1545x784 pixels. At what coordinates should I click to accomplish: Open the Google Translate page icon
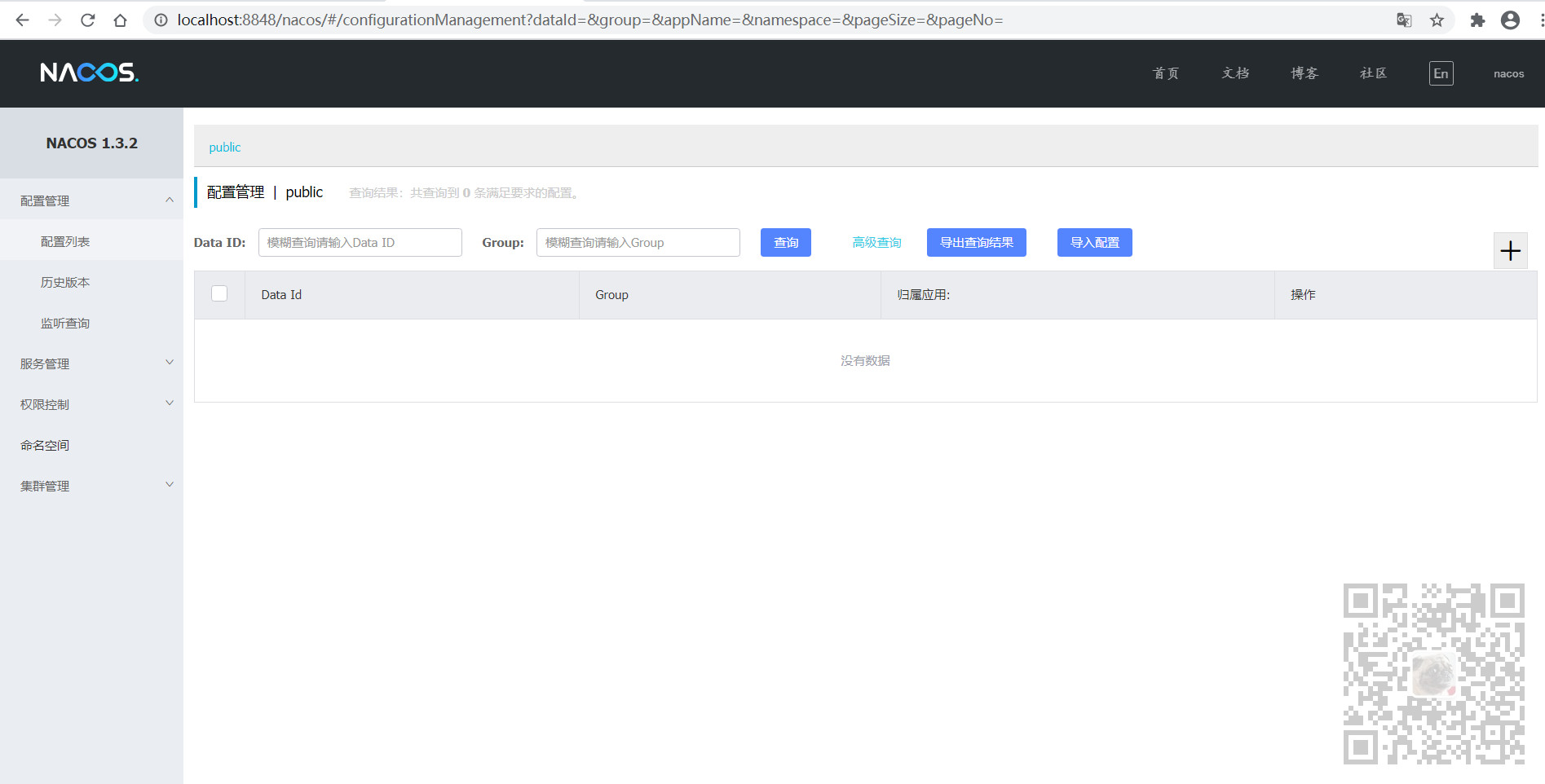[1404, 20]
